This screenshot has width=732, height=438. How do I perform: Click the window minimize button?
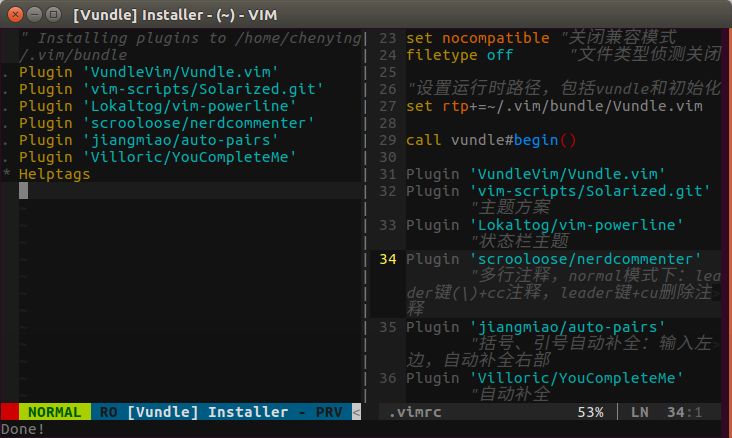tap(35, 14)
